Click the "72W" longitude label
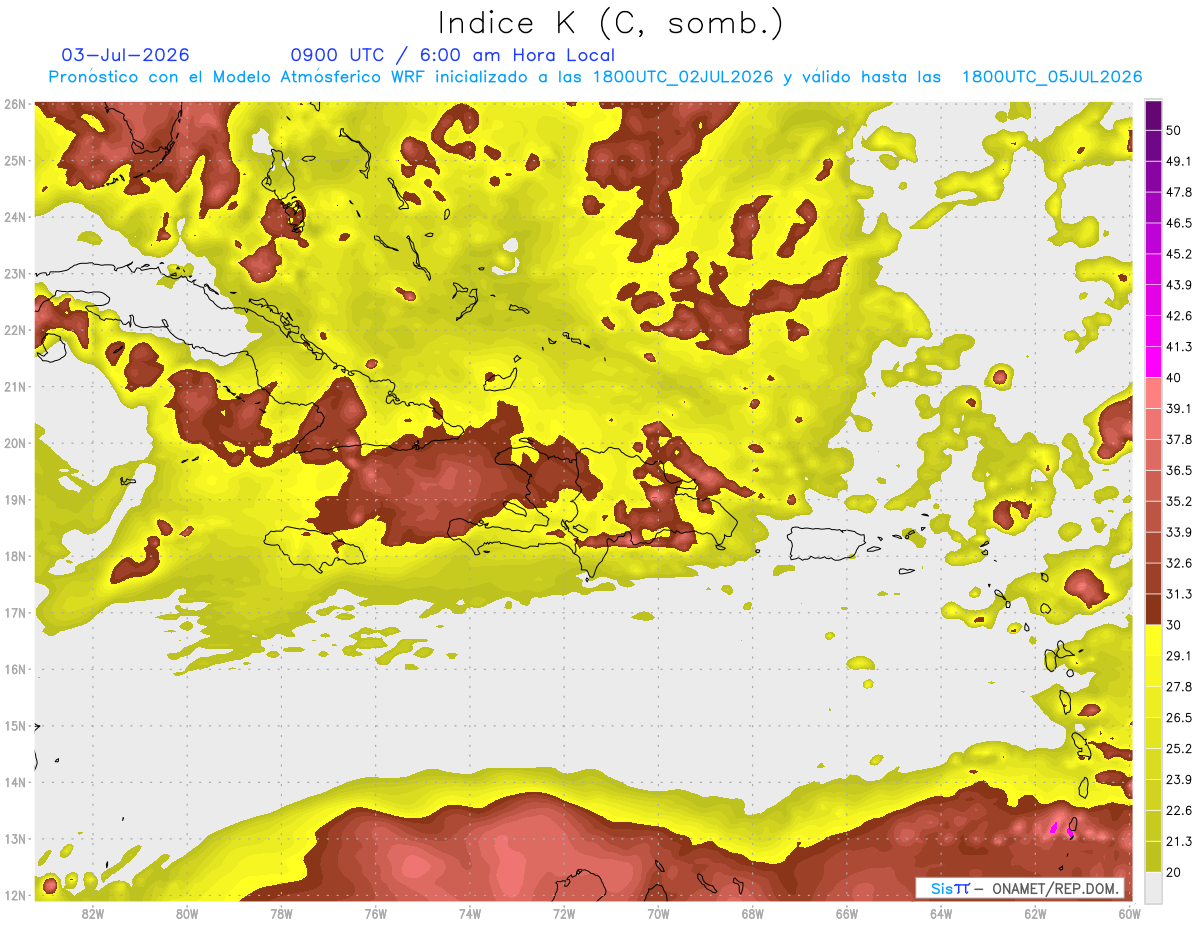Viewport: 1200px width, 927px height. [564, 913]
